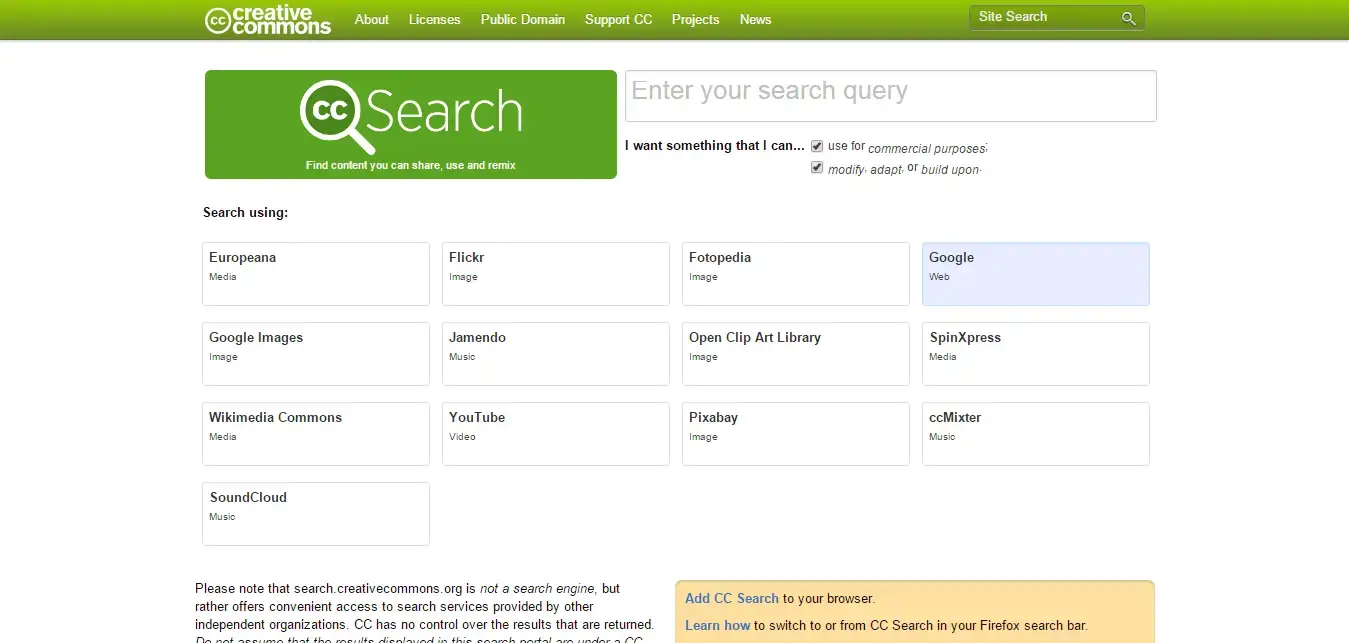
Task: Click the Creative Commons logo
Action: [267, 20]
